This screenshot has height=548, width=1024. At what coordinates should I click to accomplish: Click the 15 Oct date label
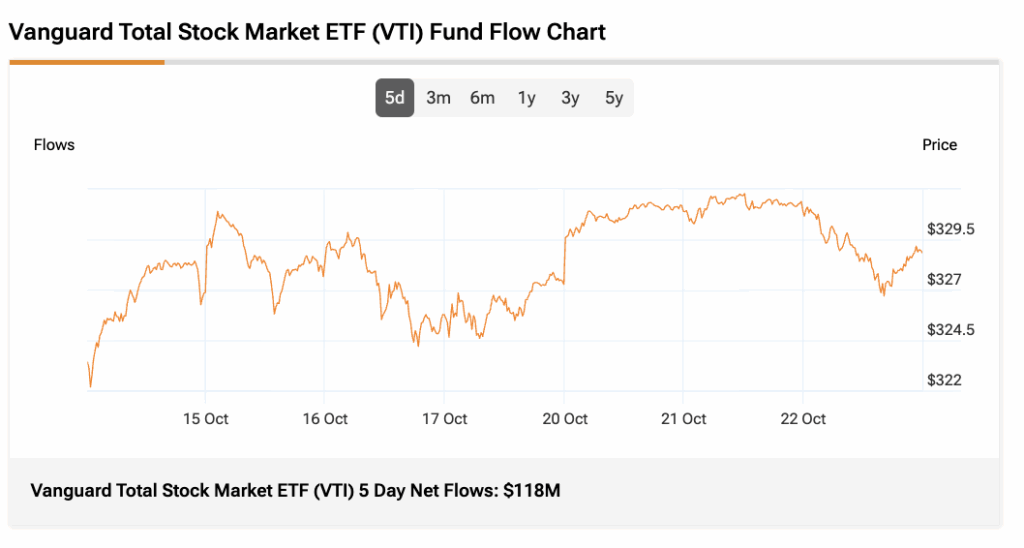click(x=205, y=419)
